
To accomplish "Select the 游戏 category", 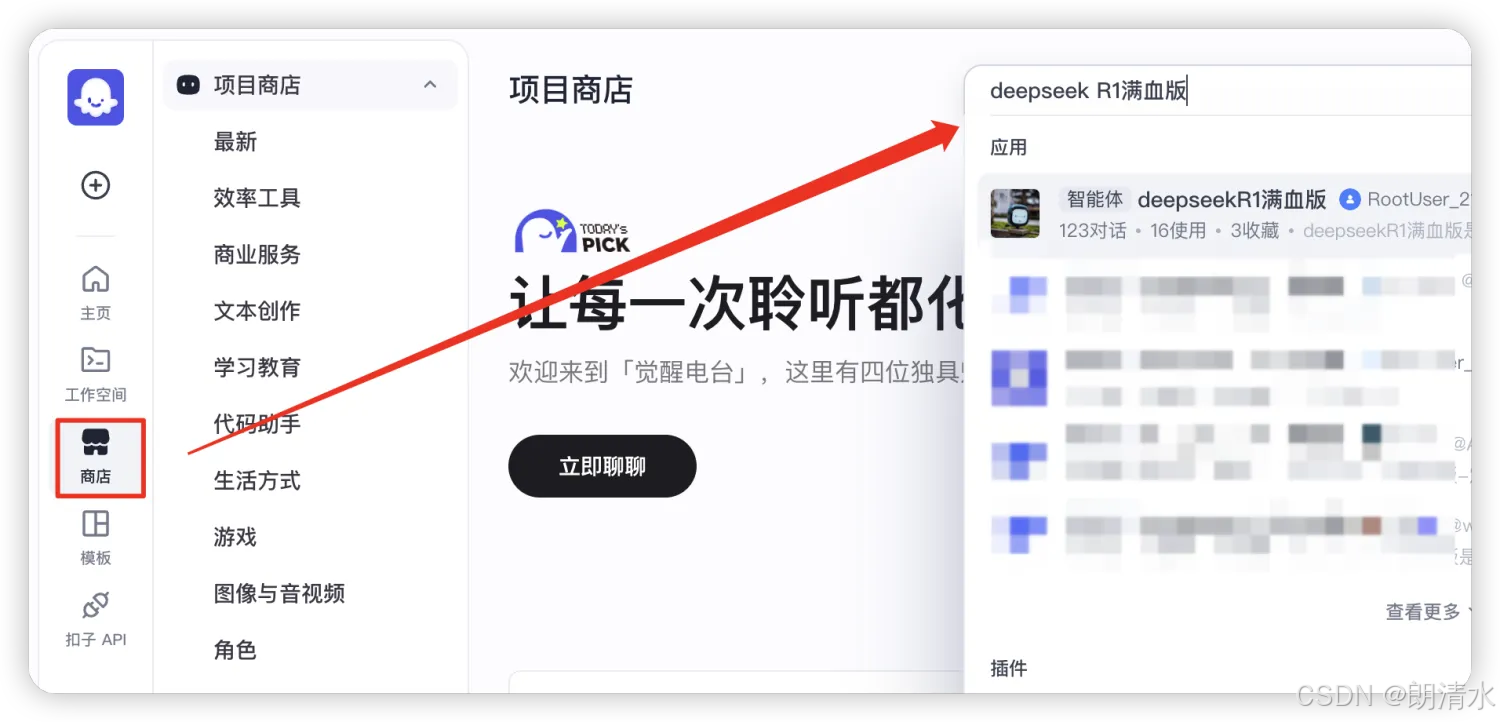I will point(236,537).
